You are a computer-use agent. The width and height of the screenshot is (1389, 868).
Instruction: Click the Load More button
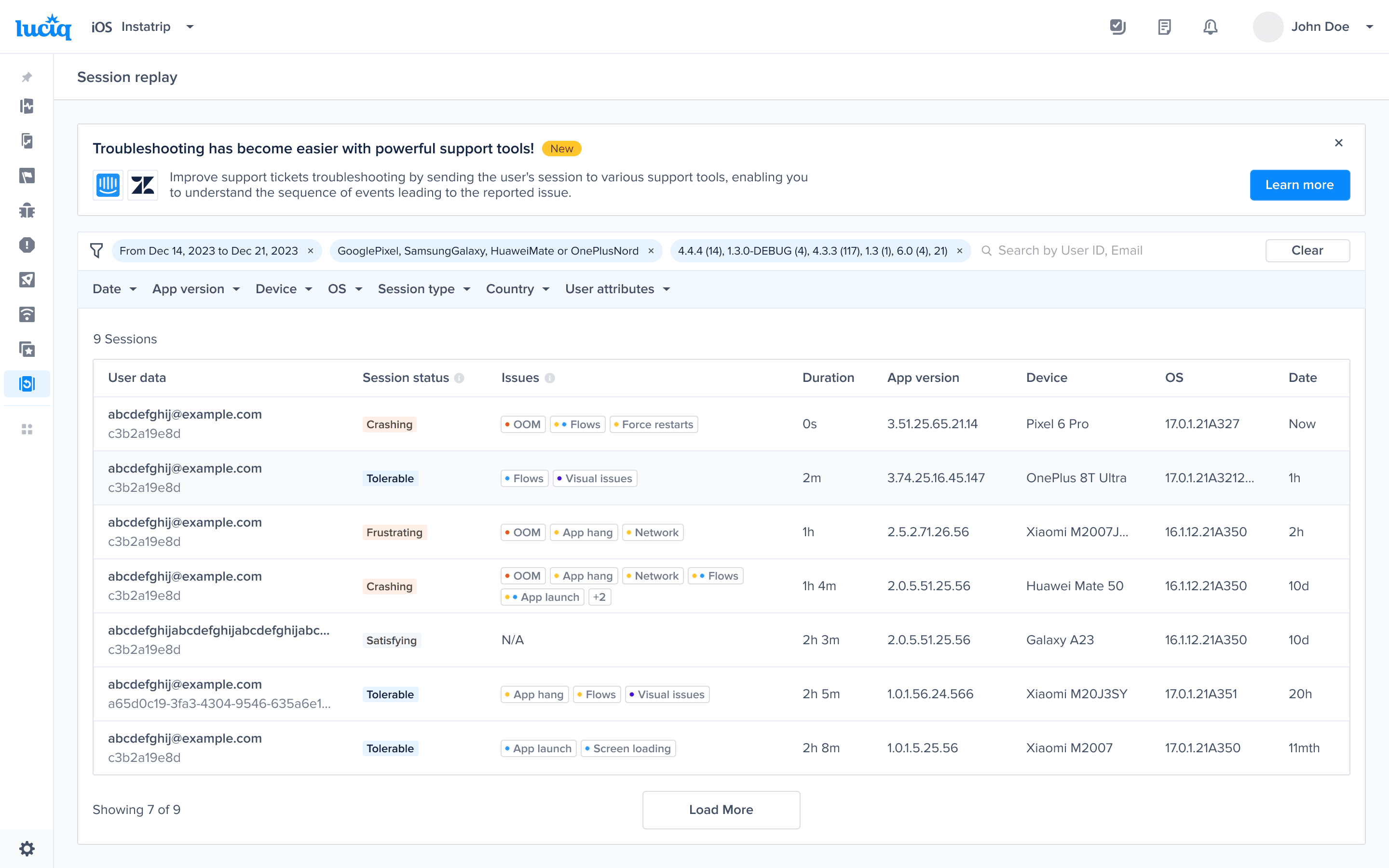(x=721, y=810)
